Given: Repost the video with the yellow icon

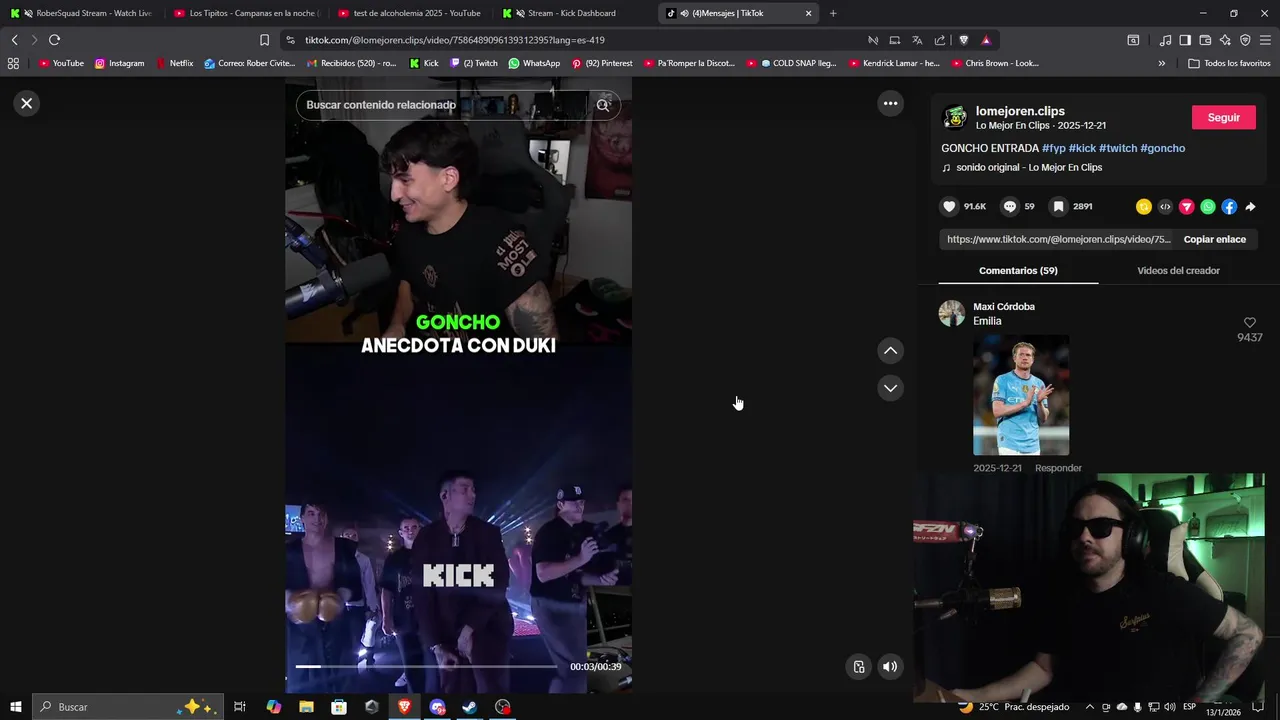Looking at the screenshot, I should click(1144, 207).
